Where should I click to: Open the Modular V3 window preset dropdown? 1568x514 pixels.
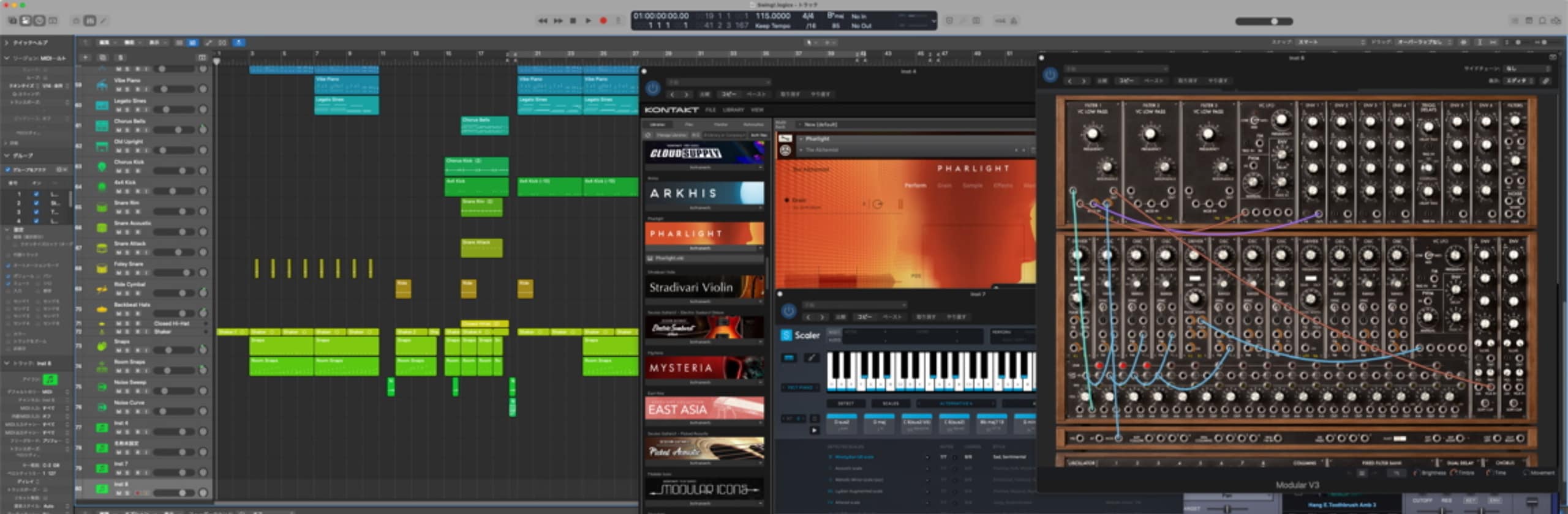pos(1116,69)
